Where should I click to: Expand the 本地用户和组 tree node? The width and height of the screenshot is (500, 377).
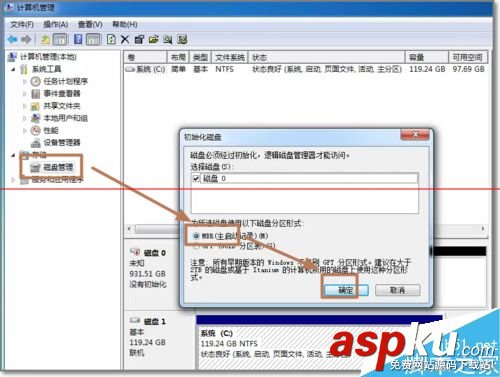[x=25, y=118]
